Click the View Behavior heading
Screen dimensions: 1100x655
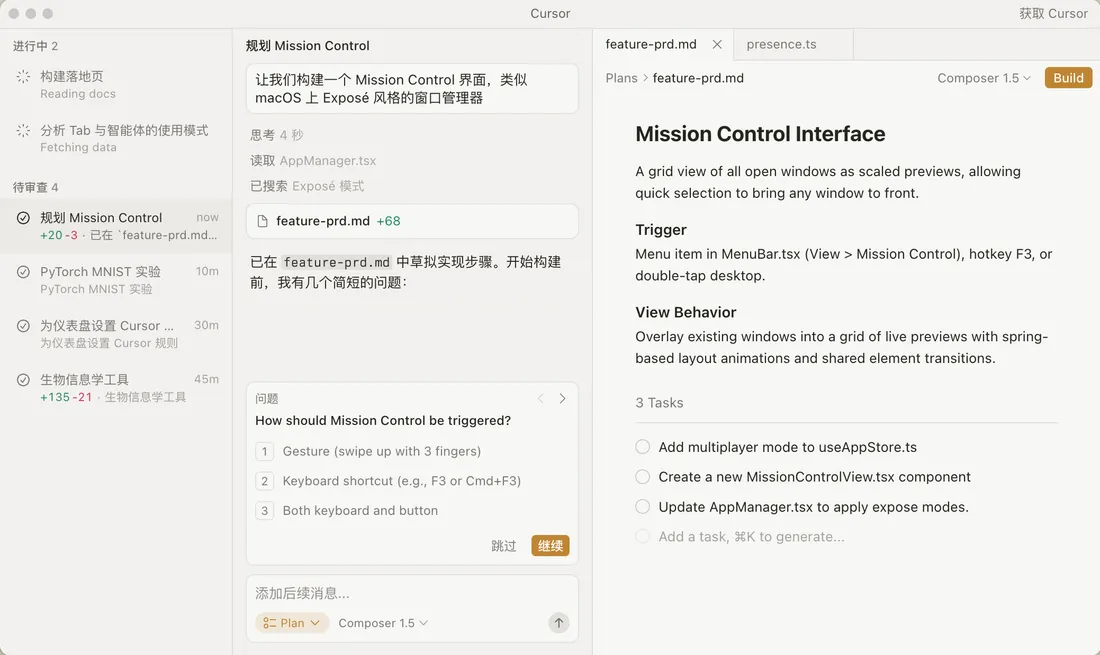pyautogui.click(x=685, y=313)
